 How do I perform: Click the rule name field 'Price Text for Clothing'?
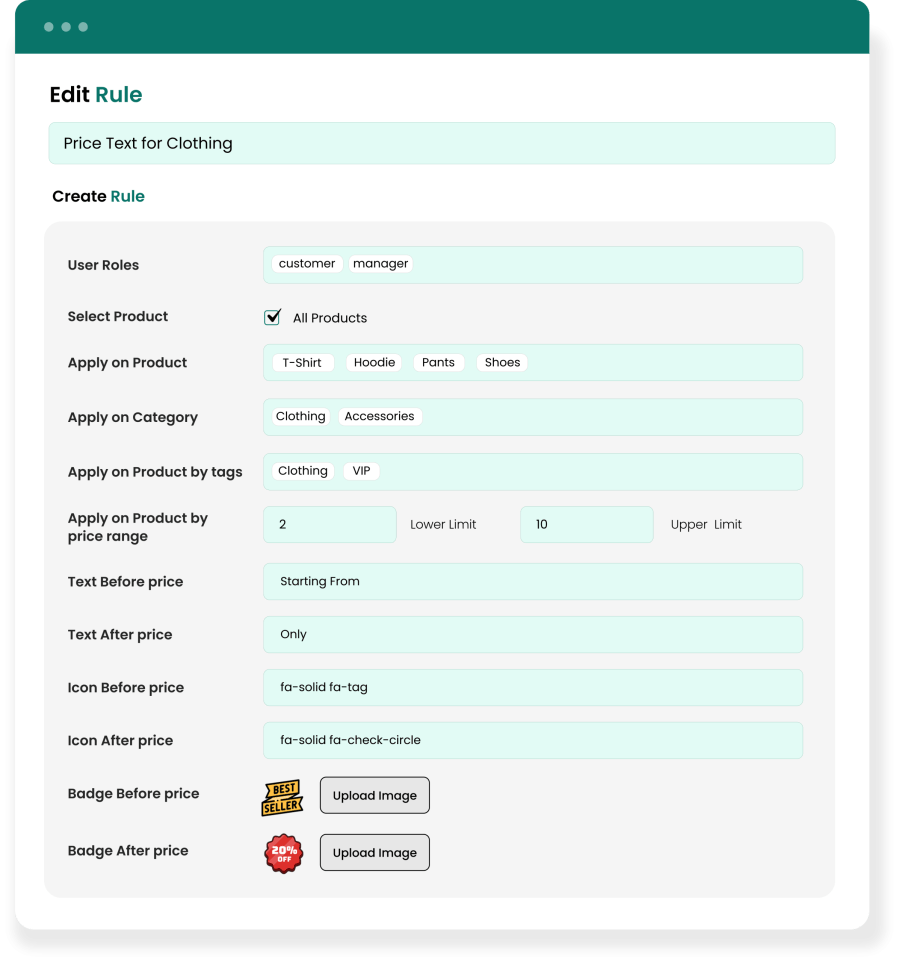tap(442, 144)
